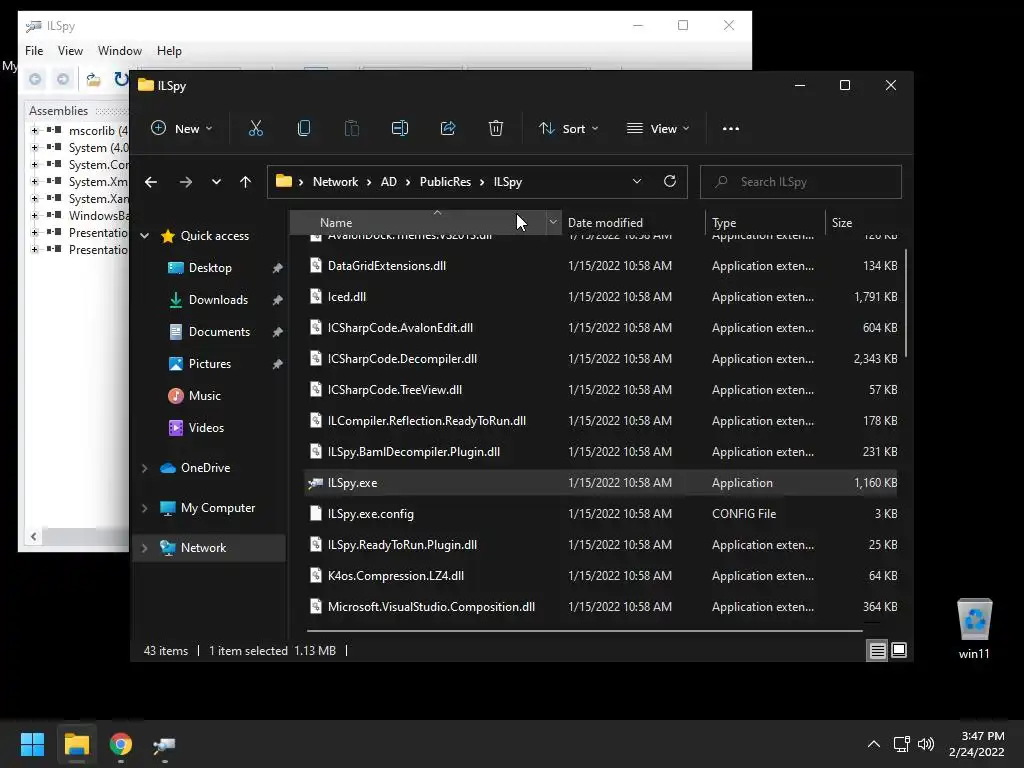Open the File menu in ILSpy window
This screenshot has width=1024, height=768.
34,51
